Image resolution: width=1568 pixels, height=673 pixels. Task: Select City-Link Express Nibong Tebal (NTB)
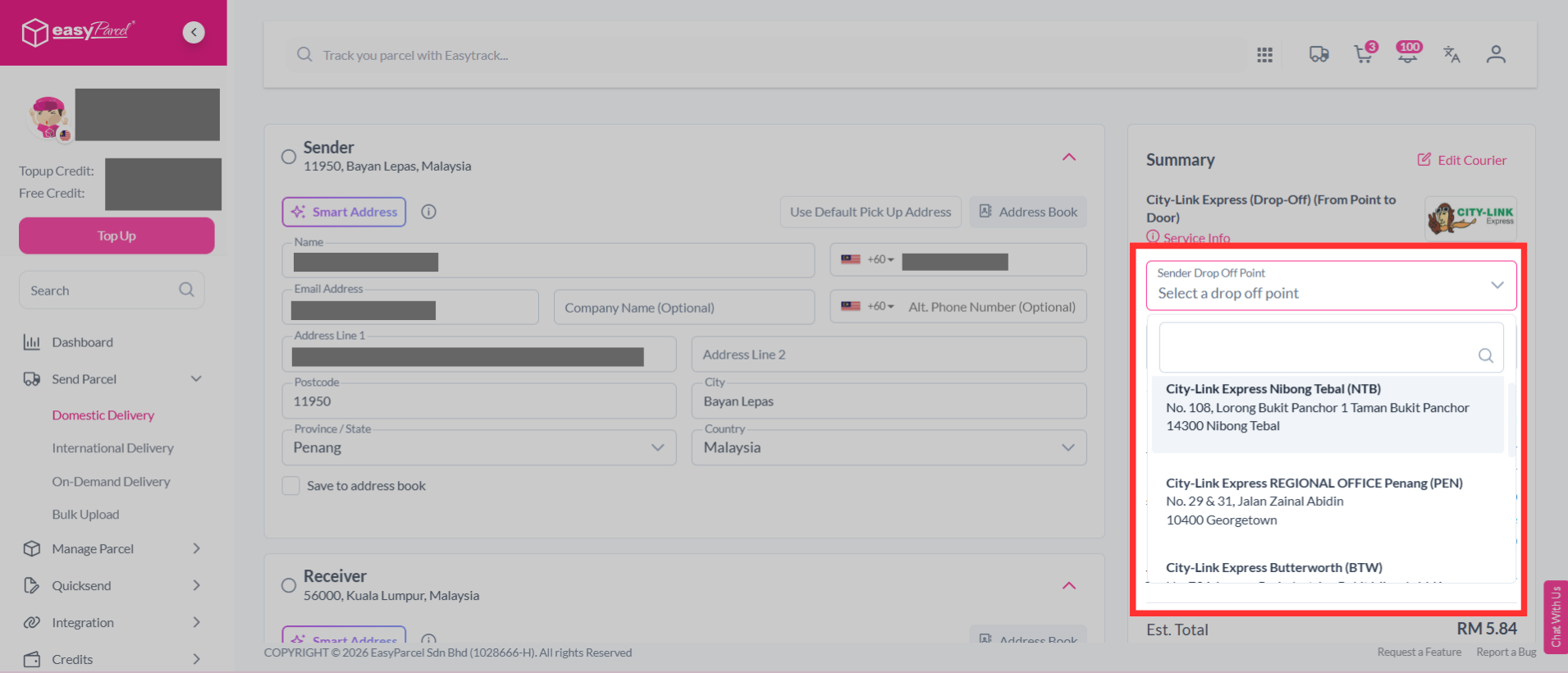[1328, 414]
